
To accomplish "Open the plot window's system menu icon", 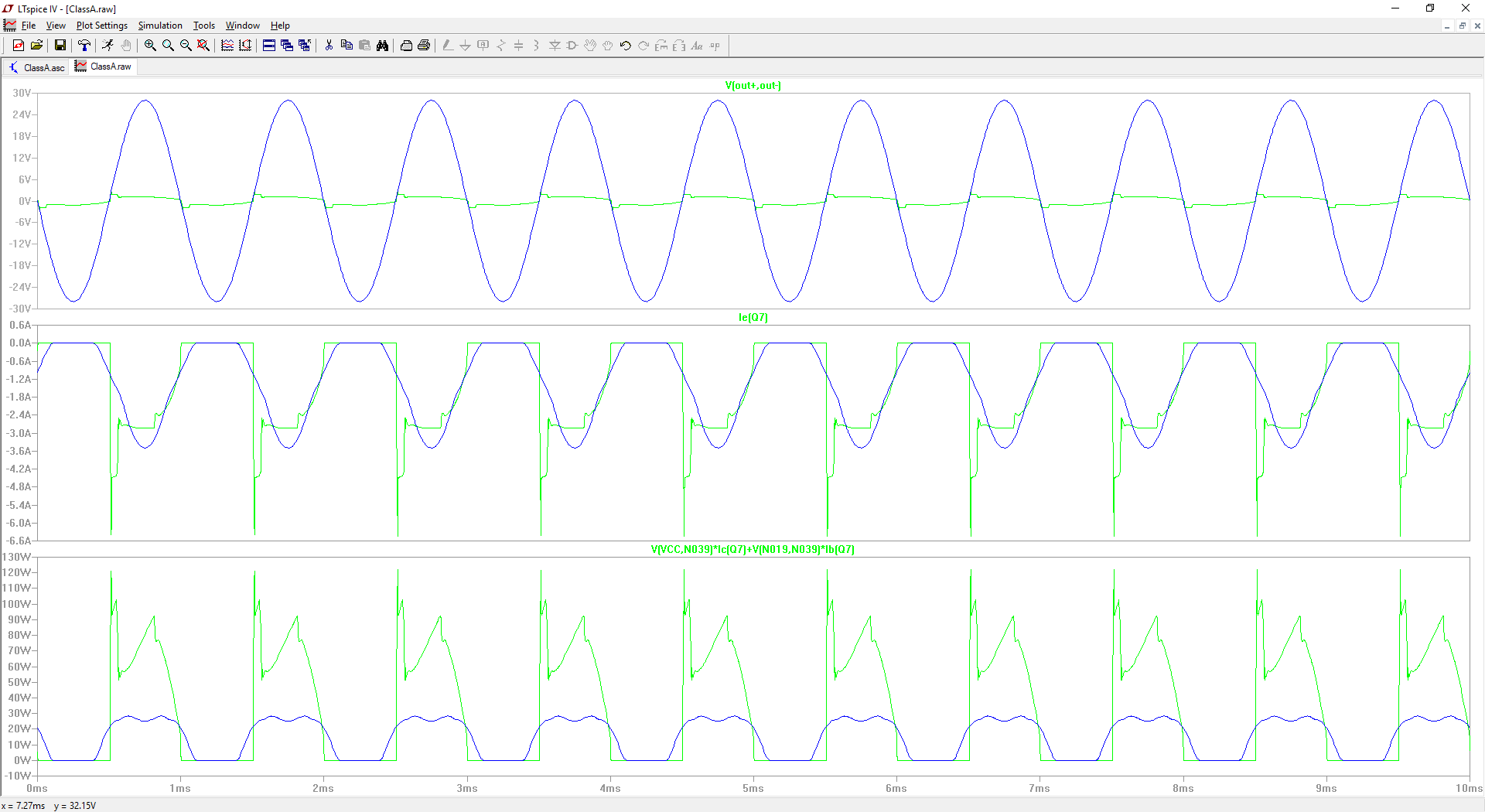I will tap(9, 26).
